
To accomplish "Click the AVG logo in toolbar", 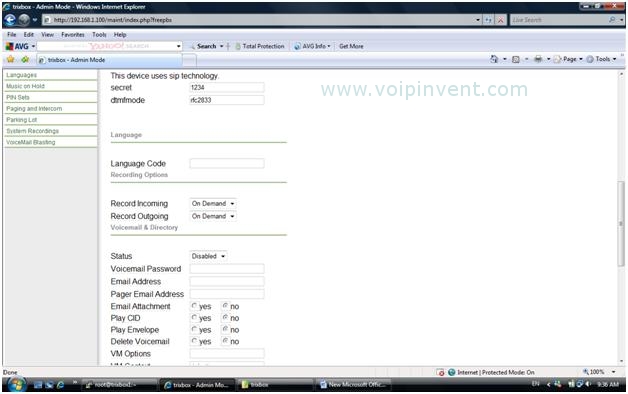I will tap(17, 46).
